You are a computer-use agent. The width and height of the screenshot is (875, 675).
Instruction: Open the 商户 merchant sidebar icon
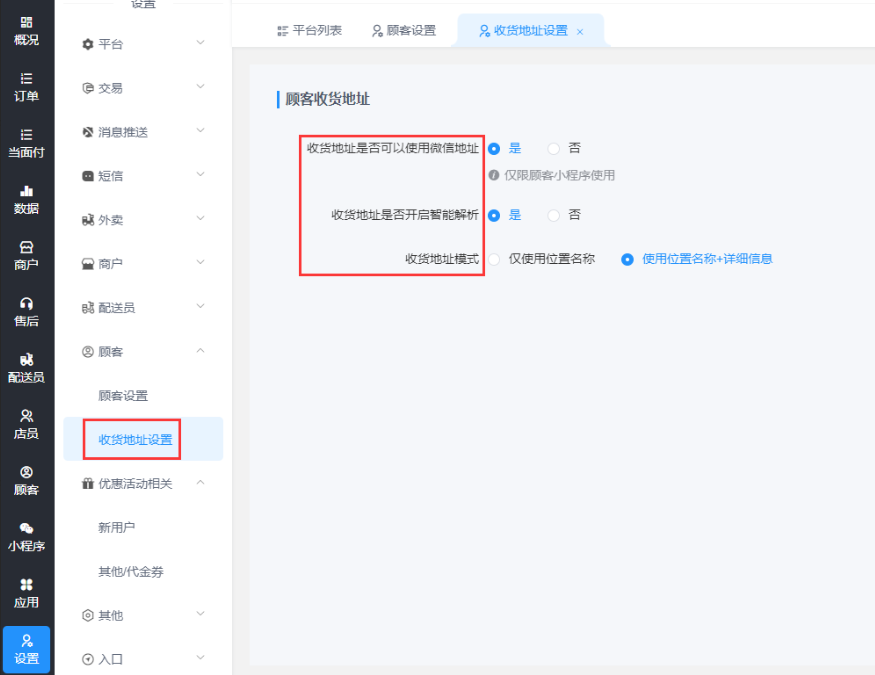click(x=26, y=255)
